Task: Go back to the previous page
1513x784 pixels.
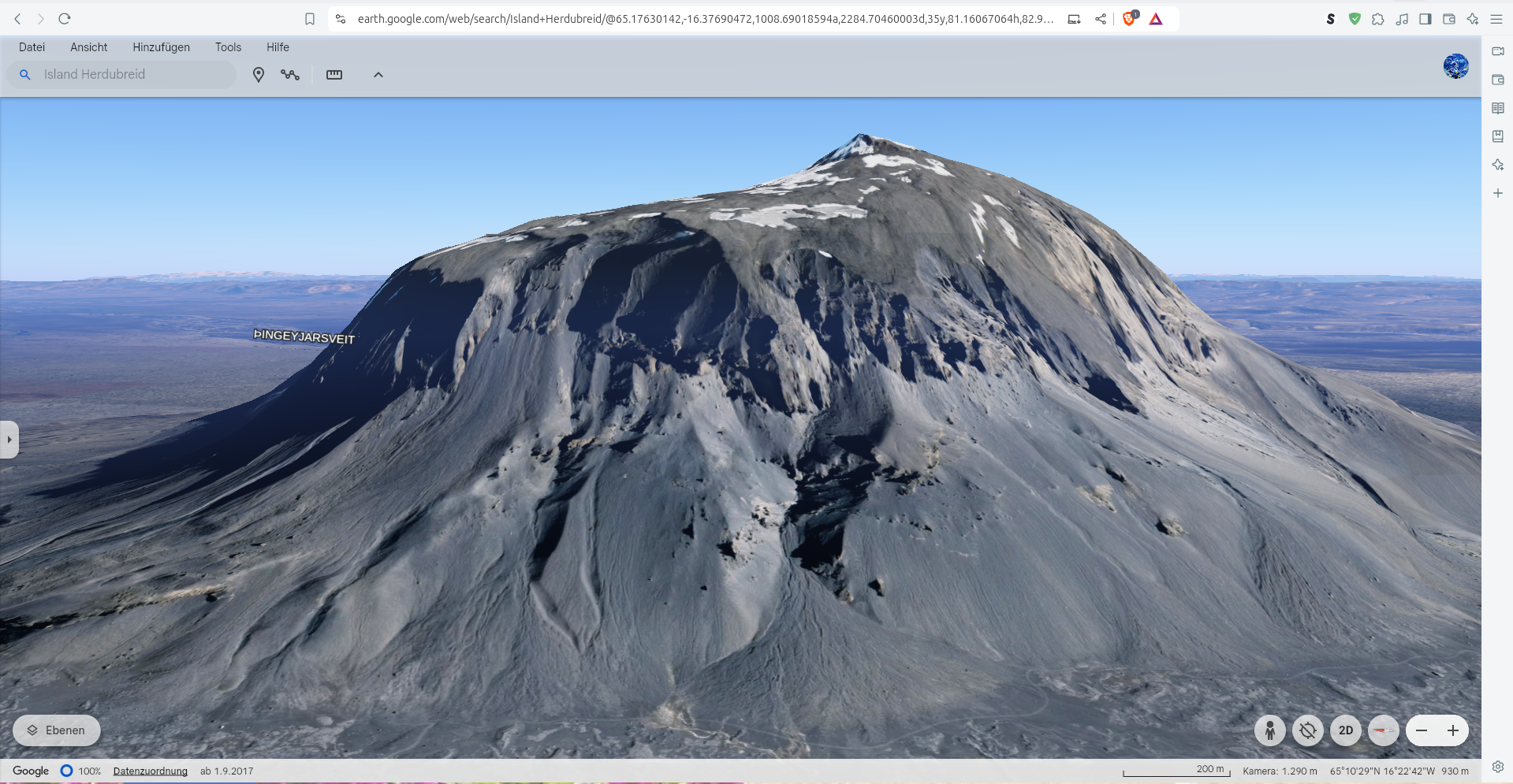Action: 17,19
